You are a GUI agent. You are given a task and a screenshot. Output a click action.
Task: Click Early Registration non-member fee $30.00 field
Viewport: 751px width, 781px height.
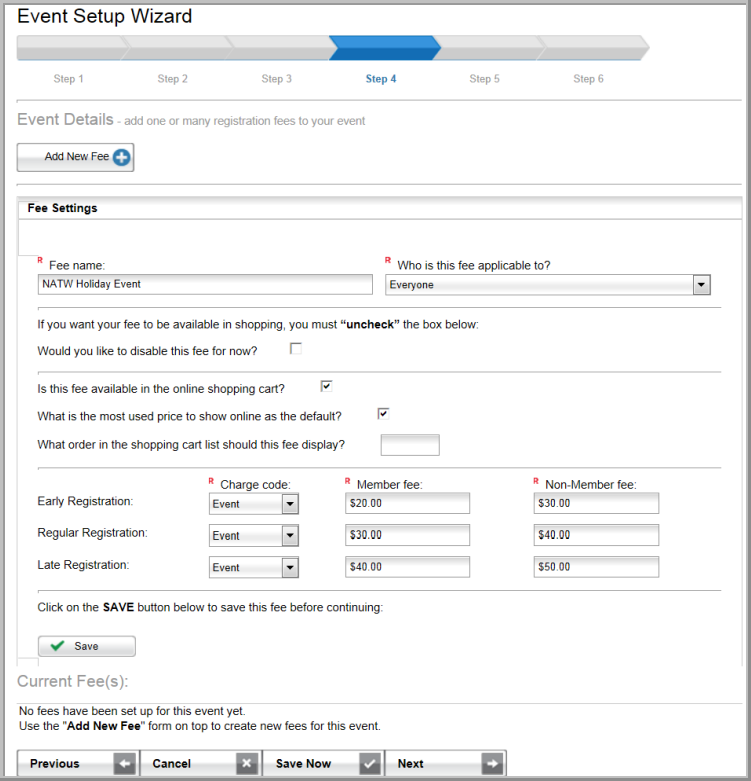(x=596, y=503)
